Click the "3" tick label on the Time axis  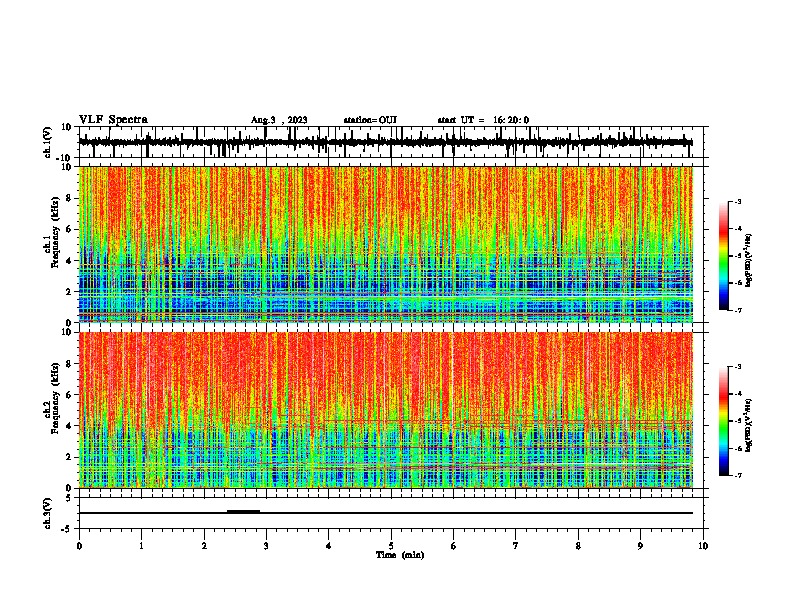[266, 546]
